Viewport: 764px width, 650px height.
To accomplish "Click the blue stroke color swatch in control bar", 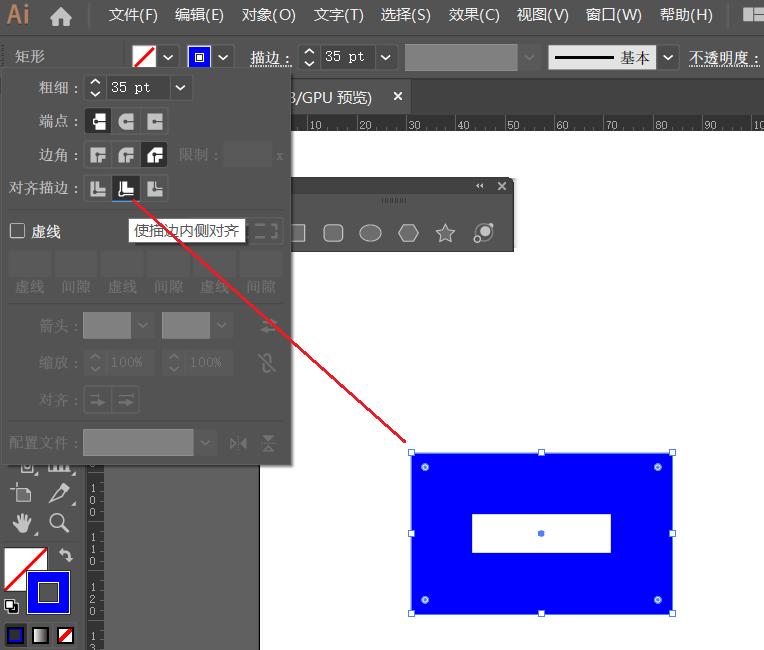I will click(199, 57).
